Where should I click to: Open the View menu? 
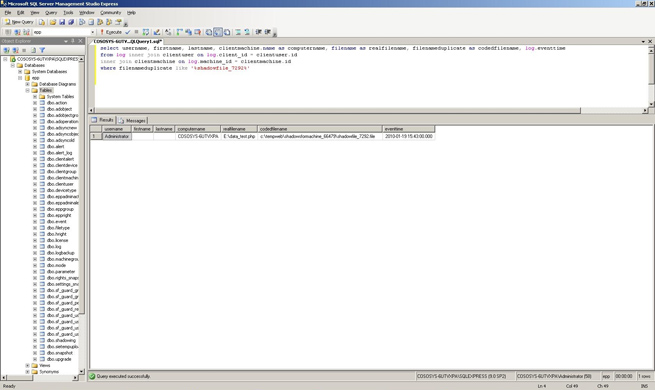[x=35, y=13]
